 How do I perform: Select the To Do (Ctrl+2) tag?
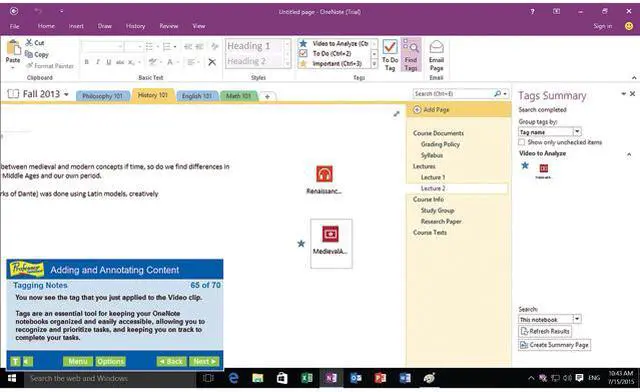pyautogui.click(x=332, y=53)
